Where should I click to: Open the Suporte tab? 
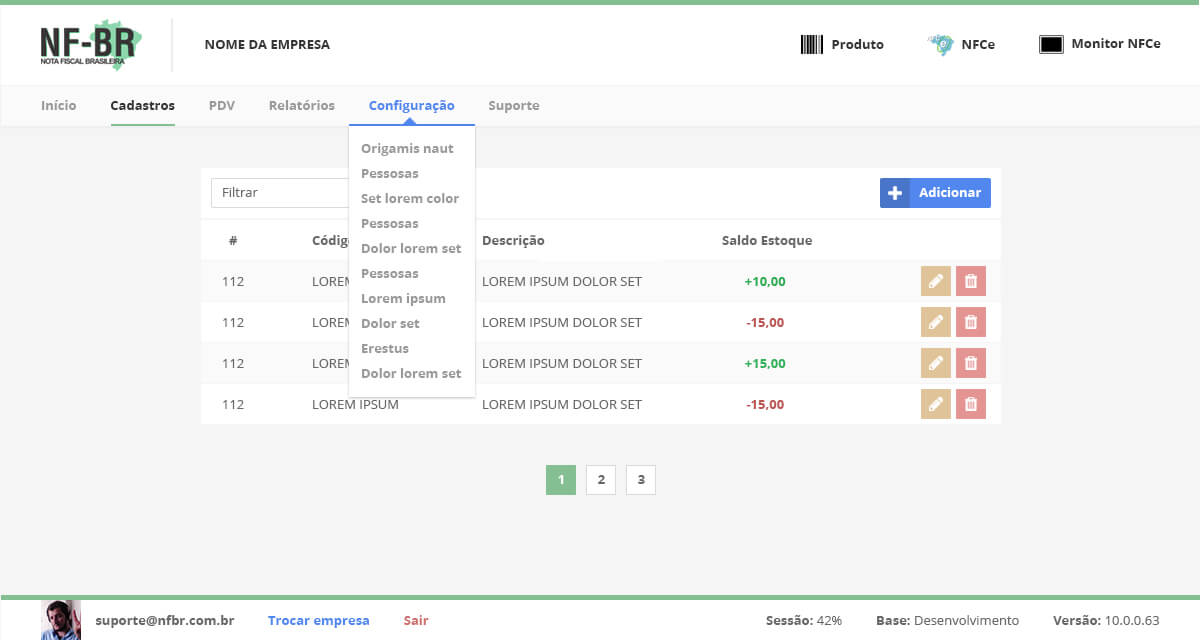coord(514,105)
